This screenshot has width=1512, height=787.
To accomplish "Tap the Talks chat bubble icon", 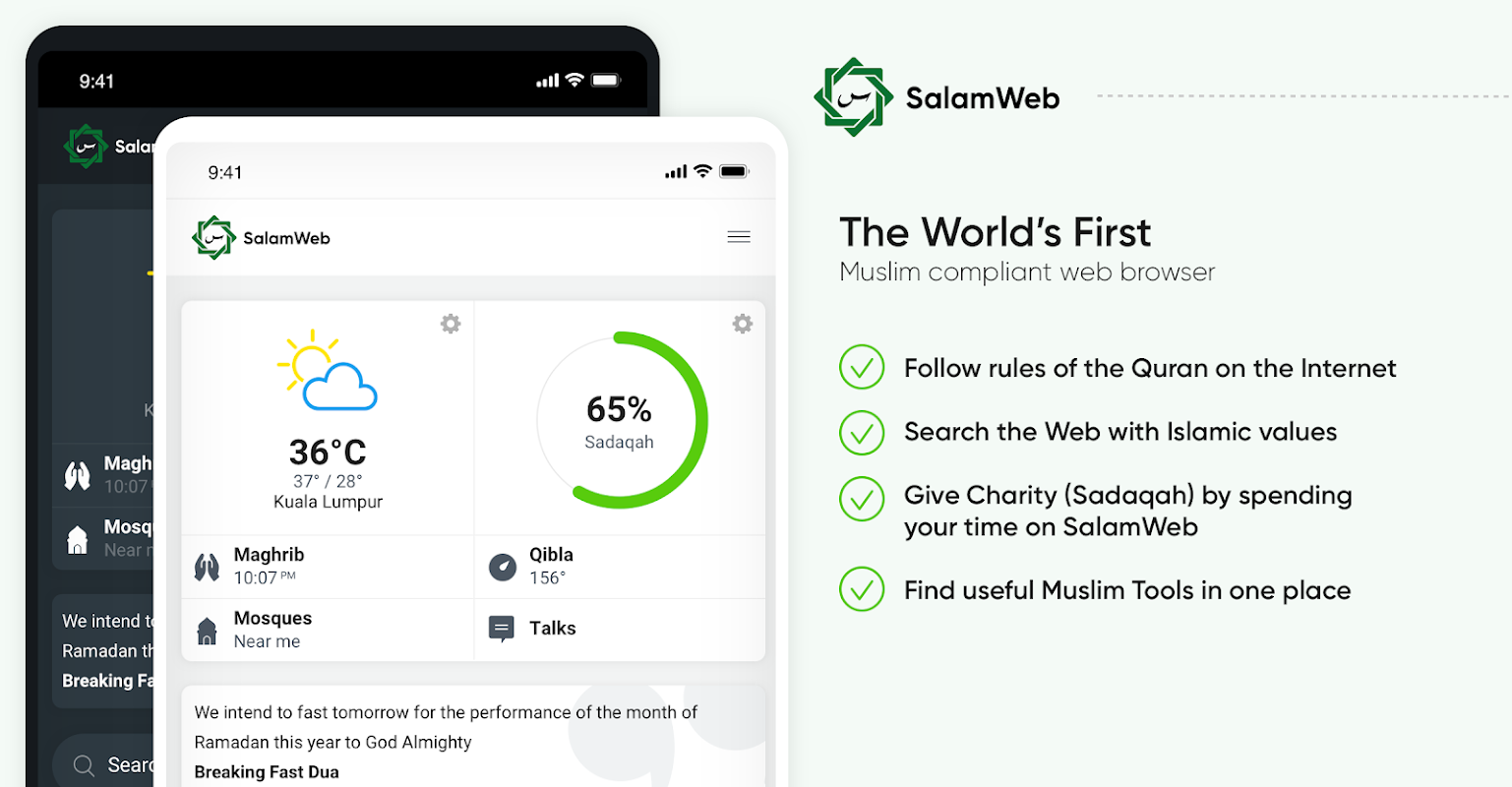I will coord(502,629).
